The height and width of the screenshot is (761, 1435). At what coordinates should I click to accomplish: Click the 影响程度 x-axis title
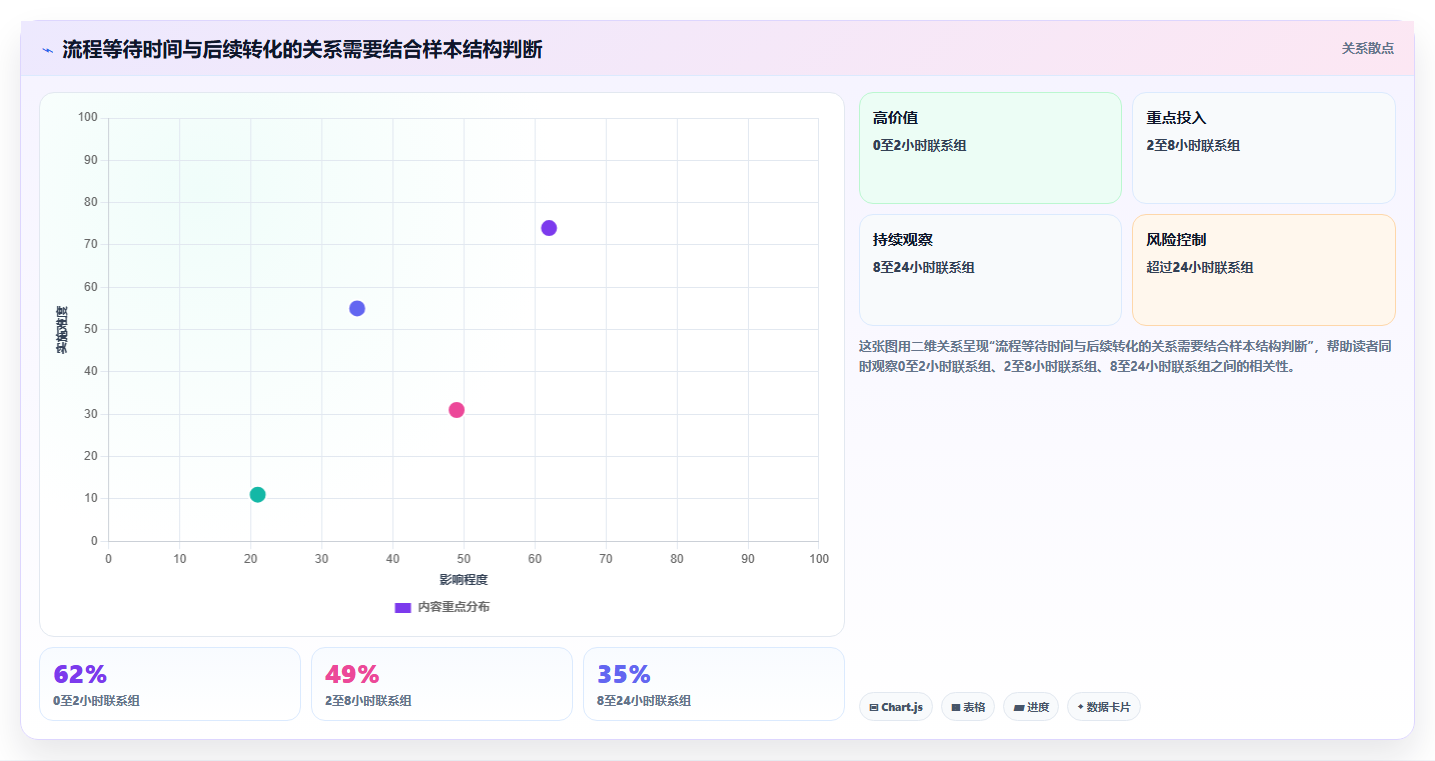463,580
